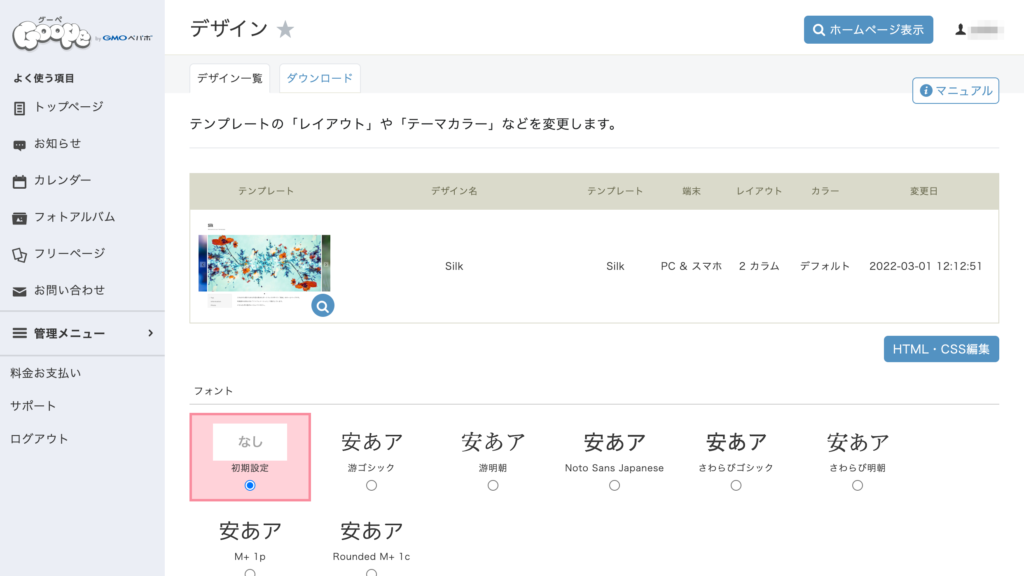1024x576 pixels.
Task: Open the トップページ sidebar icon
Action: 20,107
